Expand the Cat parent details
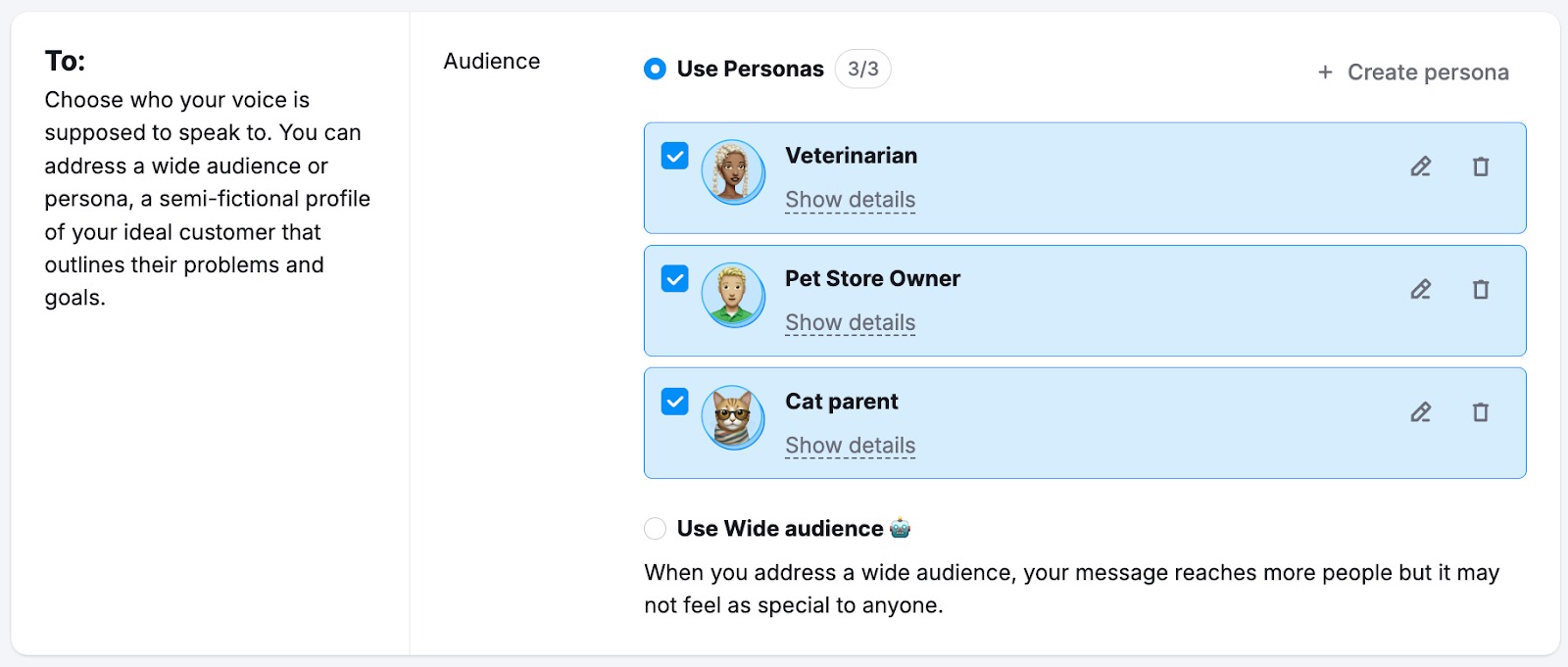Screen dimensions: 1568x667 pos(850,446)
